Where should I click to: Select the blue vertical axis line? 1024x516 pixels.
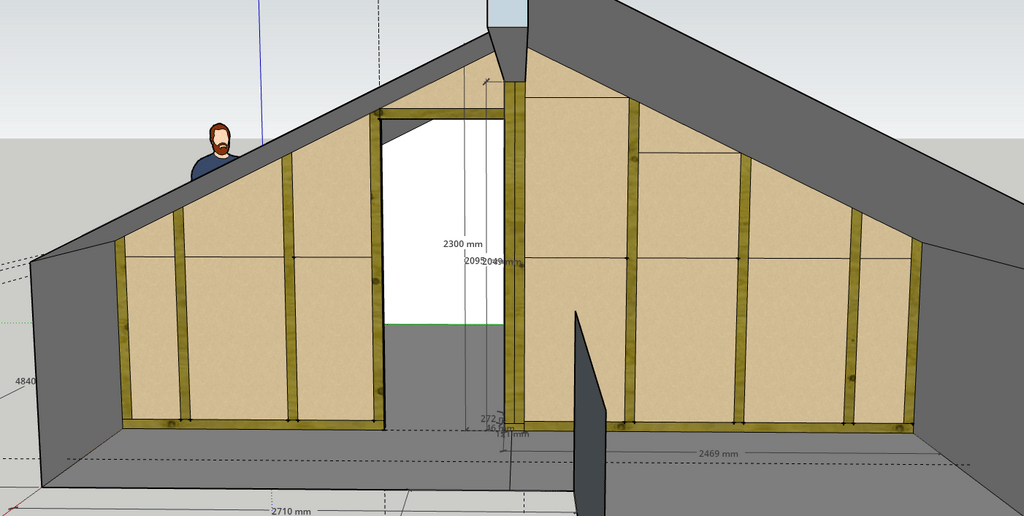click(x=260, y=60)
